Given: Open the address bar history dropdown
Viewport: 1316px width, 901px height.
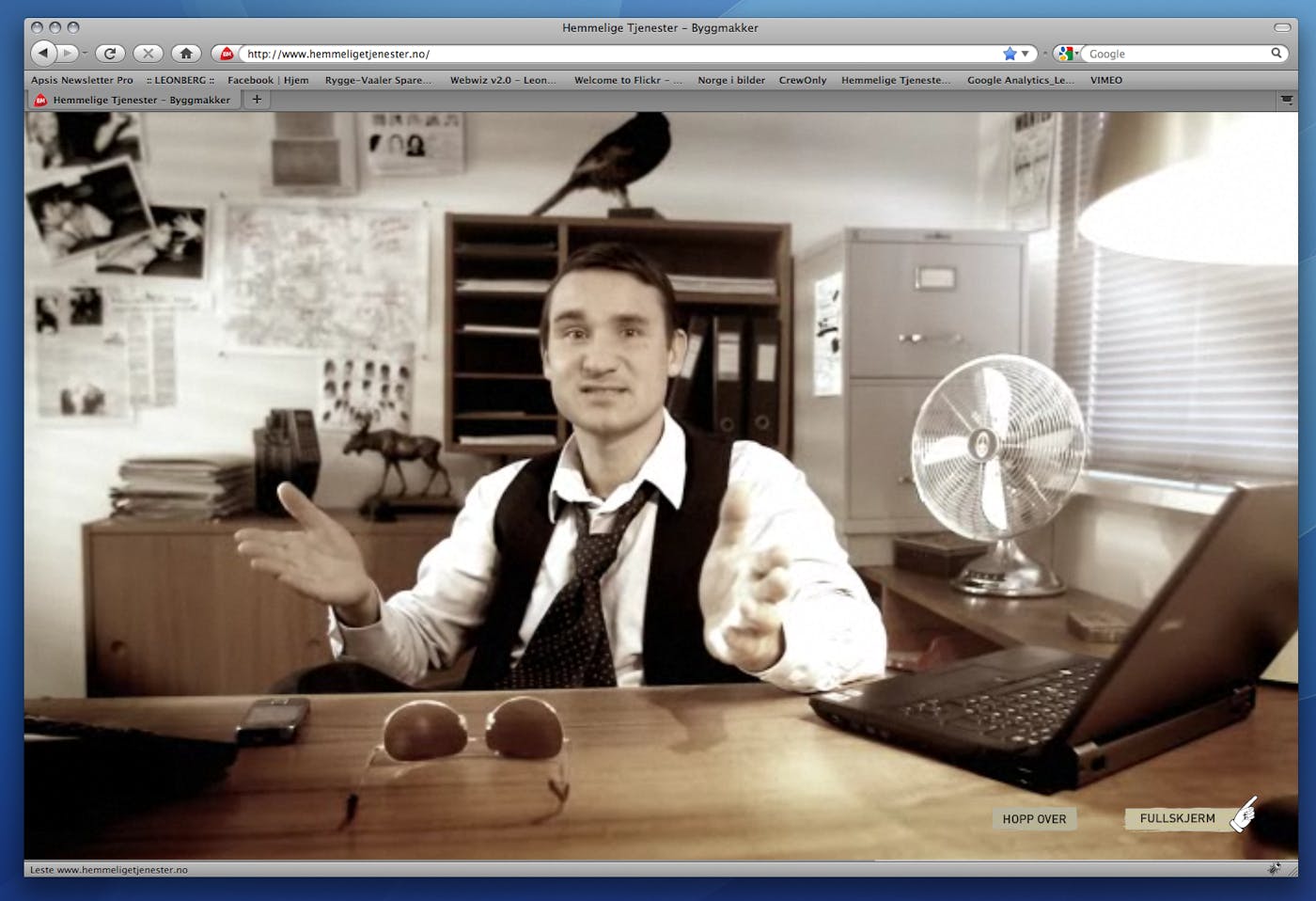Looking at the screenshot, I should point(1026,54).
